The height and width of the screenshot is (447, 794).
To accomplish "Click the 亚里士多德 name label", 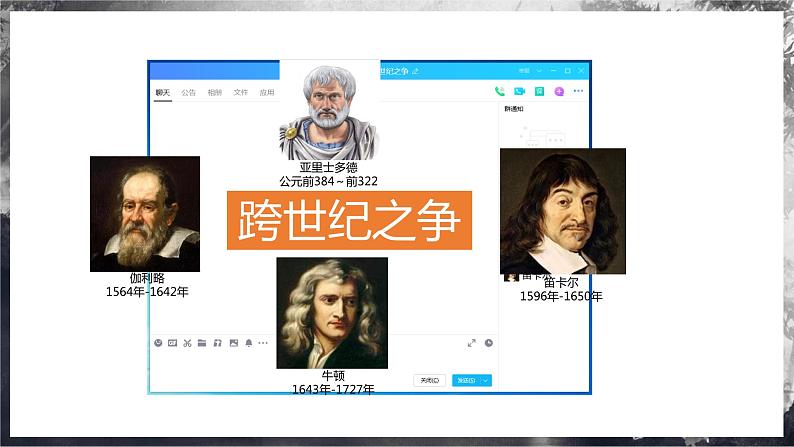I will (329, 167).
